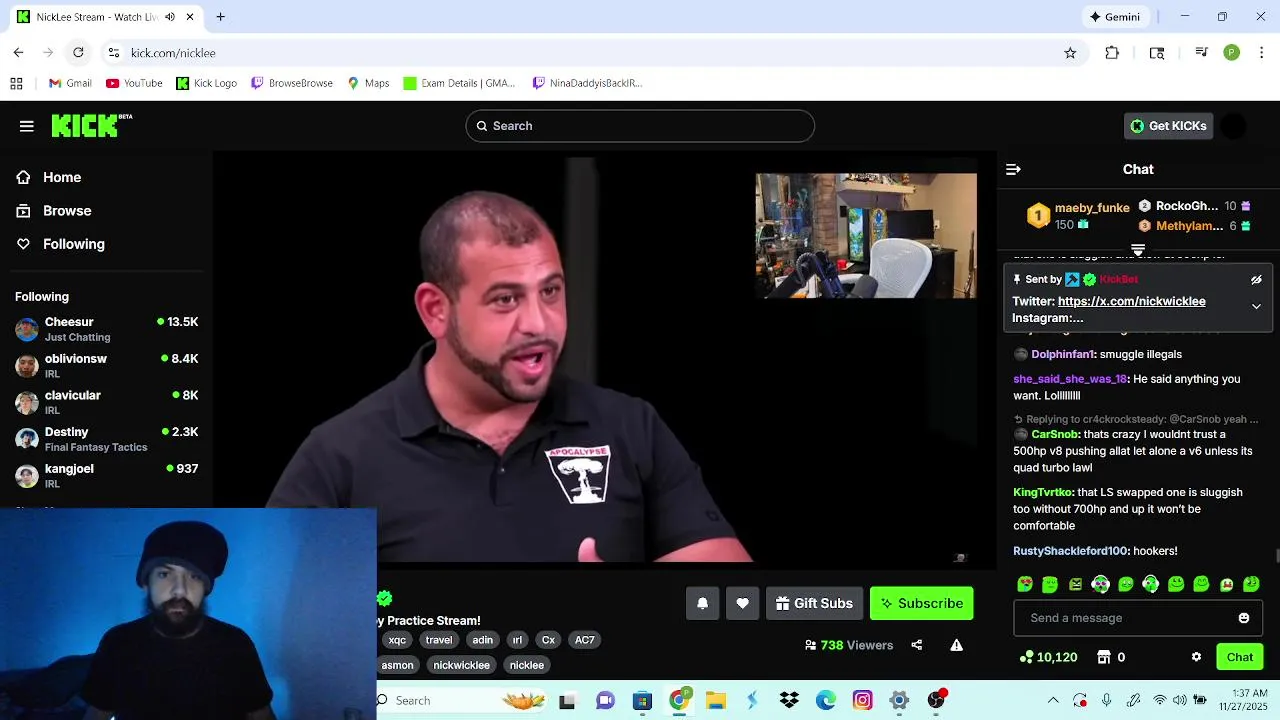Click CarSnob username in chat
The image size is (1280, 720).
pyautogui.click(x=1055, y=435)
